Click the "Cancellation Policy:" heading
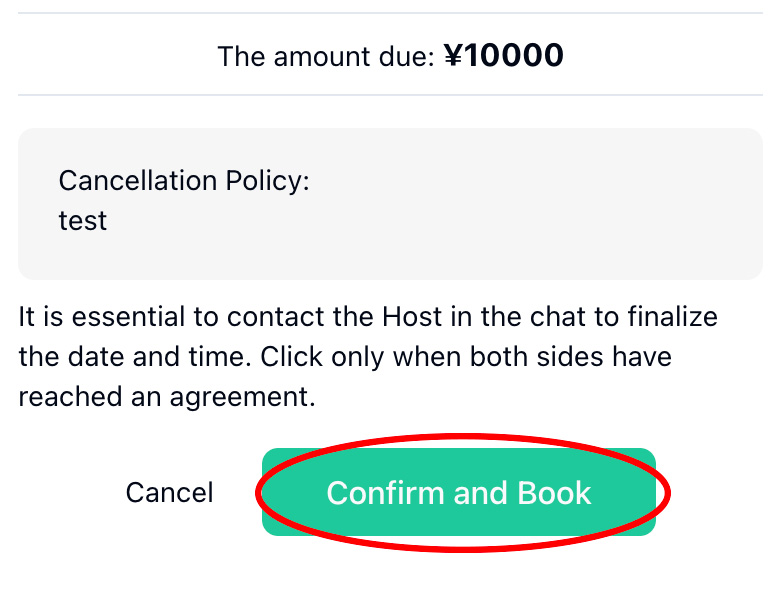 click(x=184, y=181)
